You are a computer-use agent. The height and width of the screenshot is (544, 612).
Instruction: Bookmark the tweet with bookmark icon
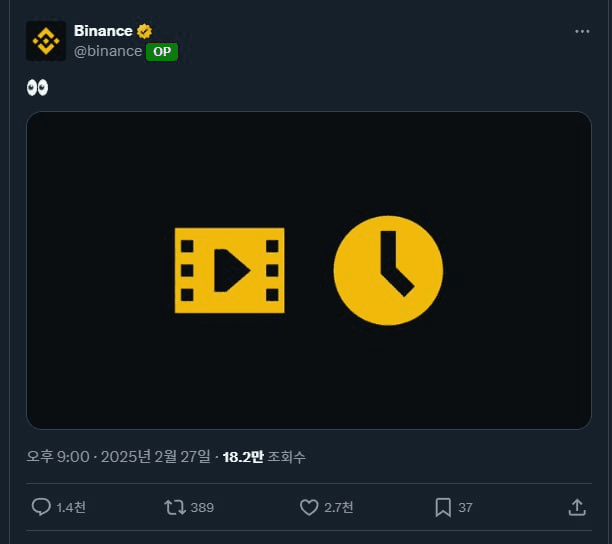(x=443, y=507)
